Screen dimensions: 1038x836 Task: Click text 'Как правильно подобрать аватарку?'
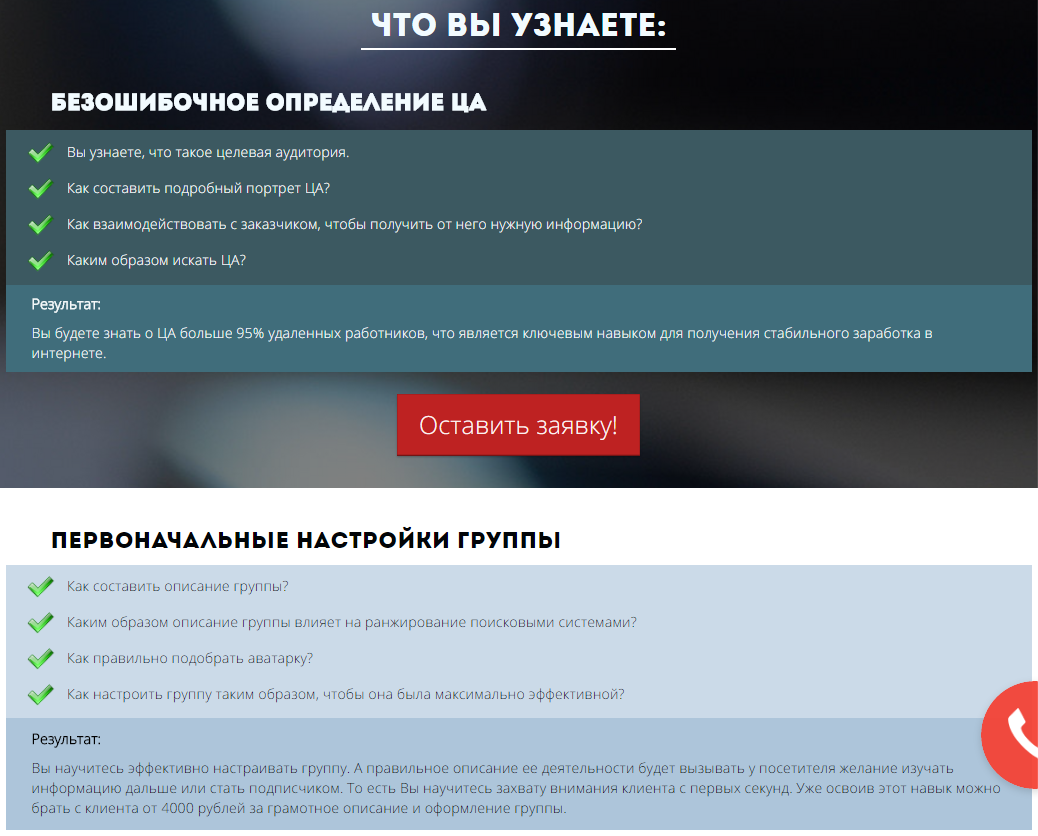pos(190,659)
